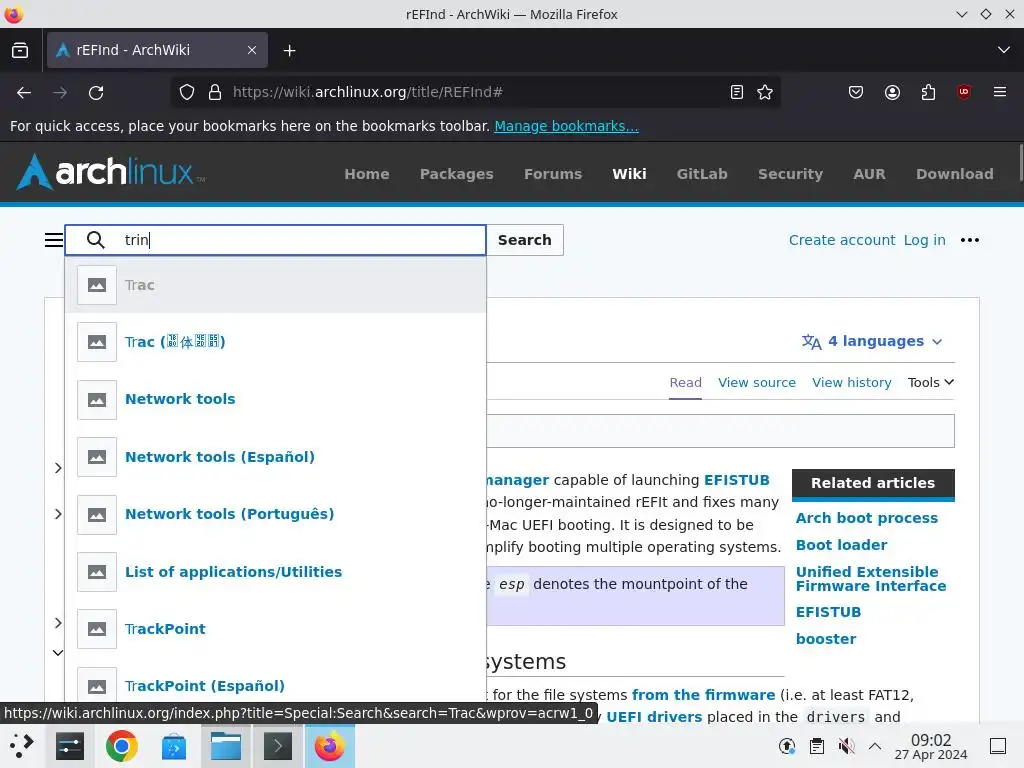Open AUR in Arch navigation
1024x768 pixels.
pyautogui.click(x=869, y=174)
